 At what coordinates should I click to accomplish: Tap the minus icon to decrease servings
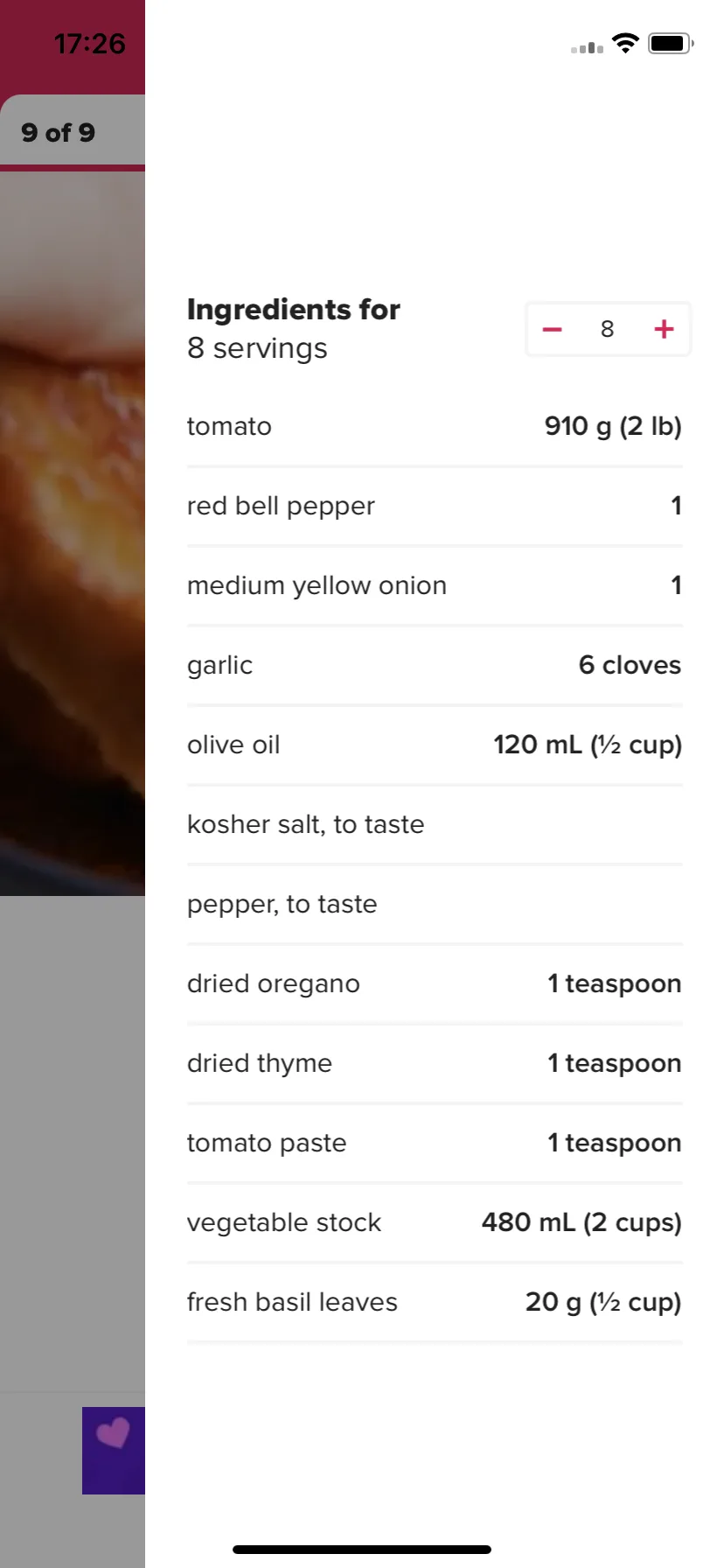[552, 329]
